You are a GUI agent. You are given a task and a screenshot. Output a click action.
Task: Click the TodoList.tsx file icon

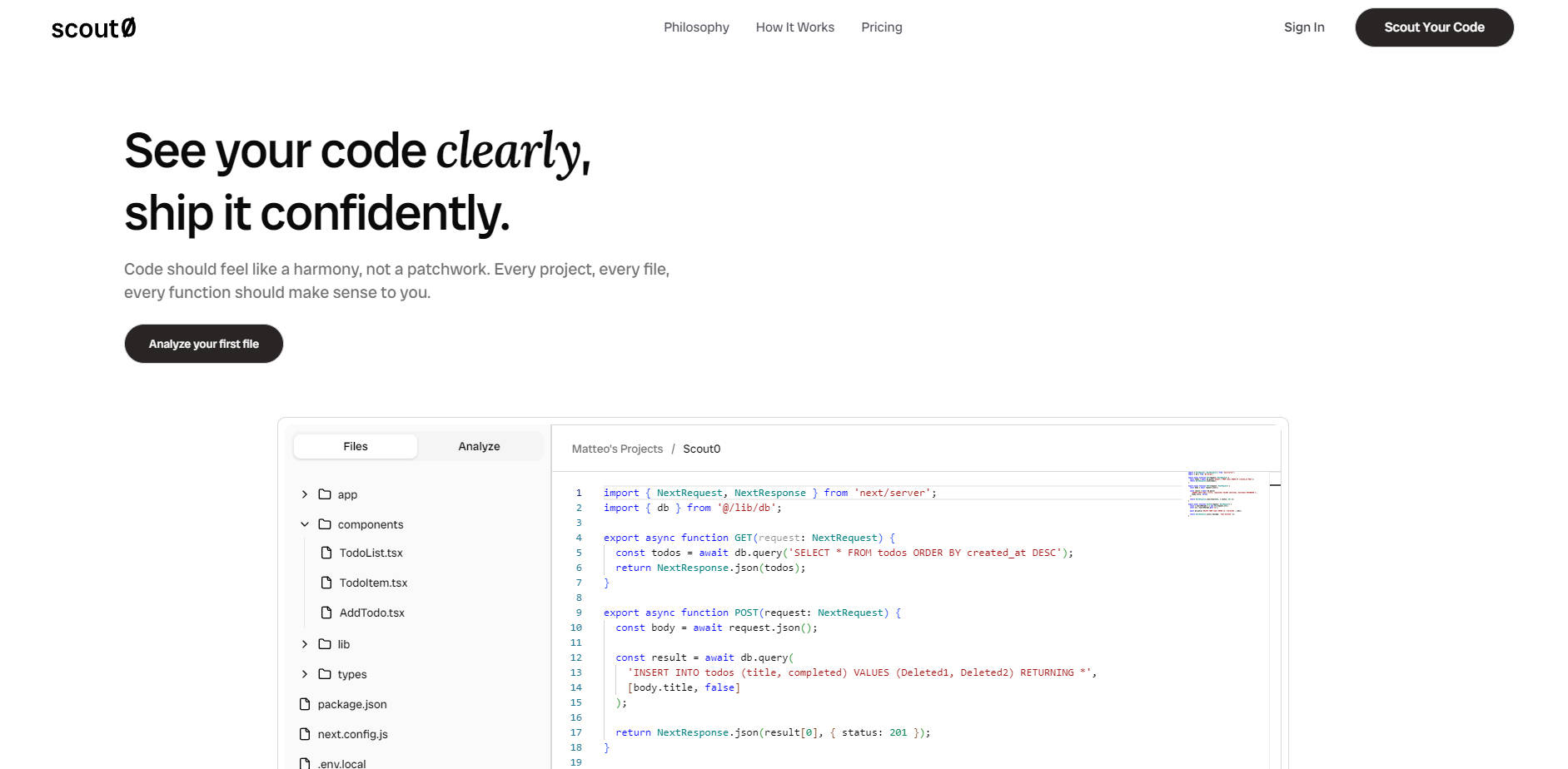[x=326, y=553]
